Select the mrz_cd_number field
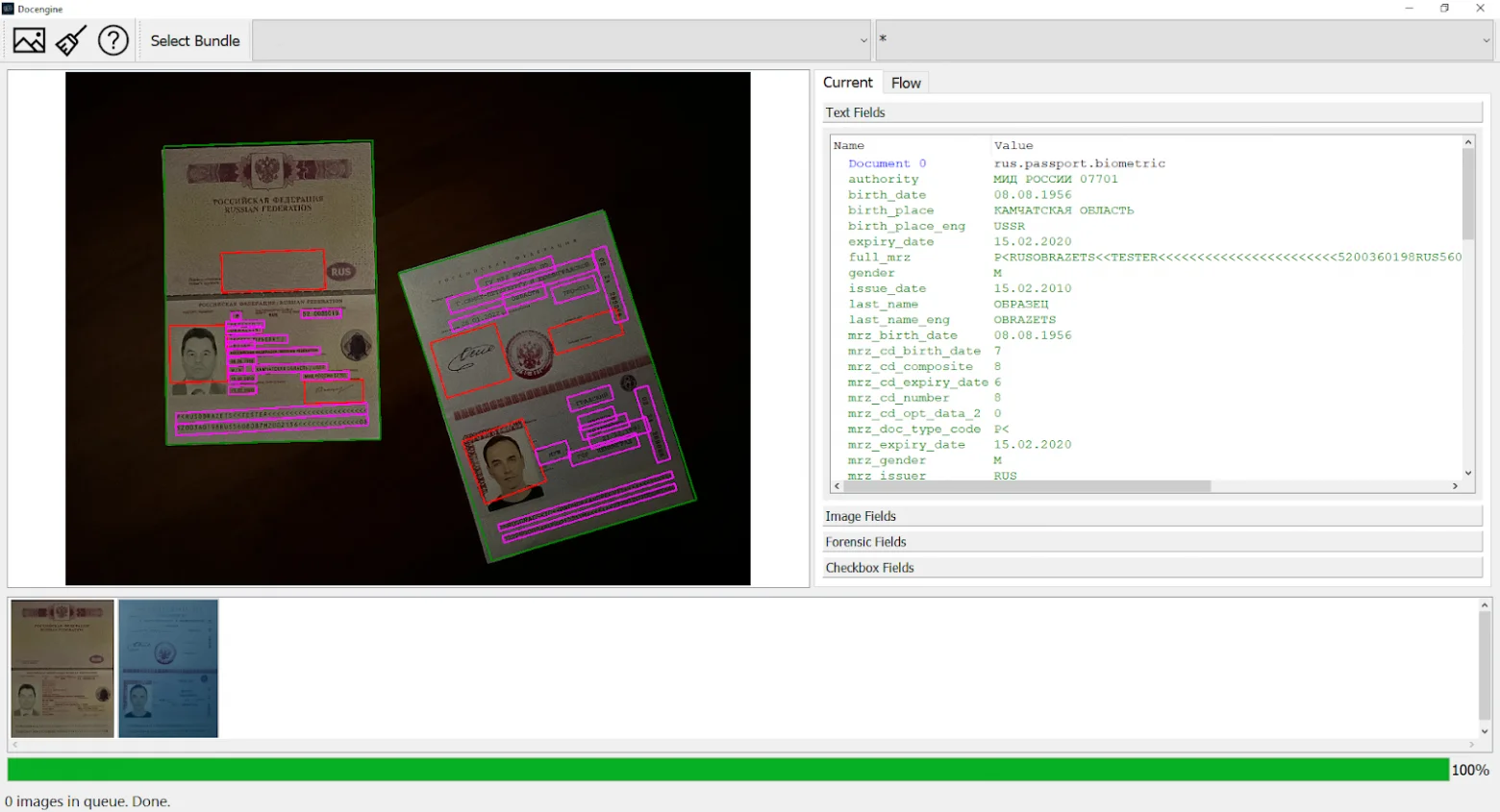The height and width of the screenshot is (812, 1500). 898,398
